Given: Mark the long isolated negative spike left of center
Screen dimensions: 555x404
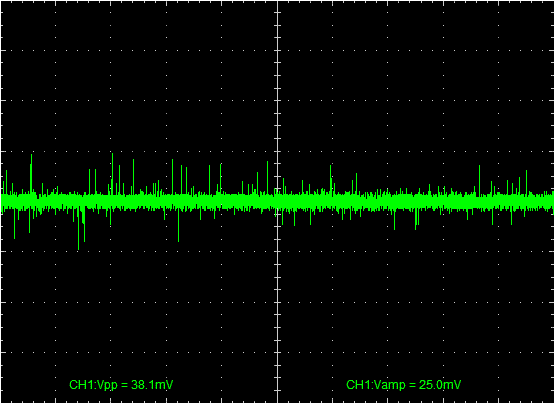Looking at the screenshot, I should pyautogui.click(x=178, y=225).
